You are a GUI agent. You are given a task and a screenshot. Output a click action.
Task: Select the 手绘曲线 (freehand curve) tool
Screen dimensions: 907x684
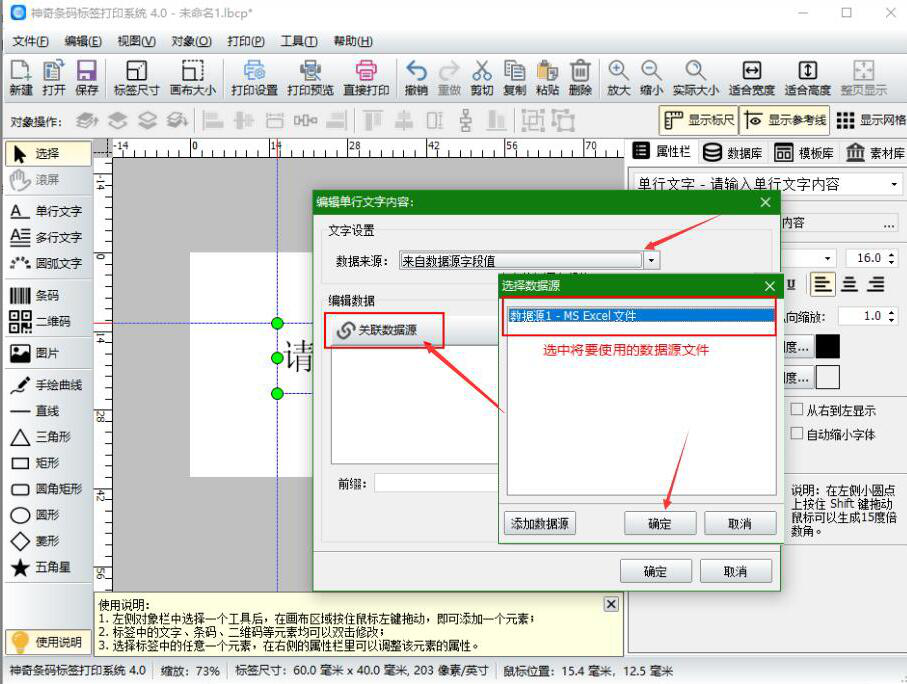pos(44,386)
